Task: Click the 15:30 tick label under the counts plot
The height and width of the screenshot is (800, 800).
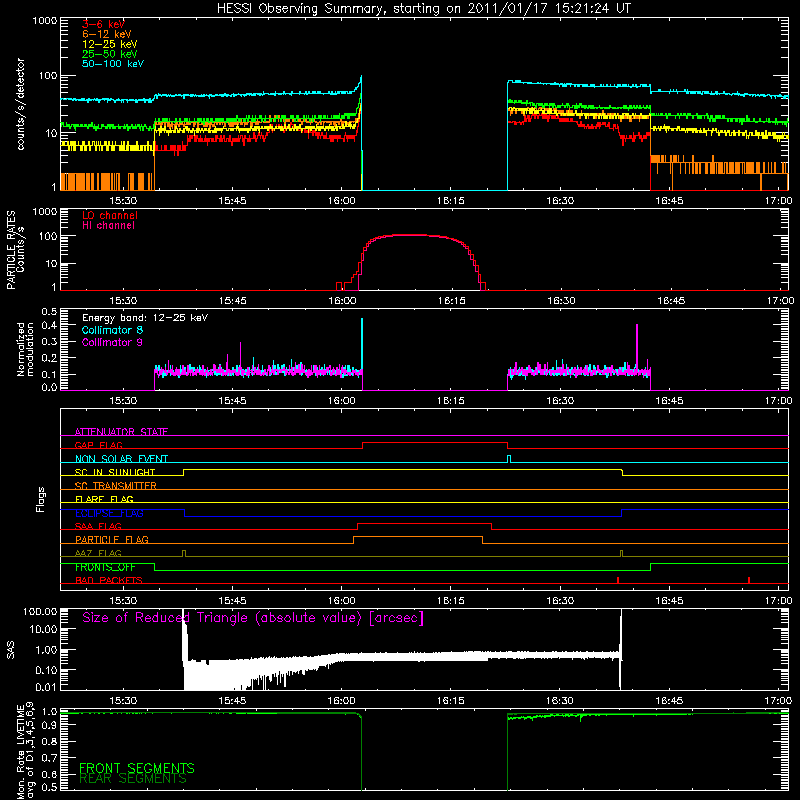Action: tap(123, 201)
